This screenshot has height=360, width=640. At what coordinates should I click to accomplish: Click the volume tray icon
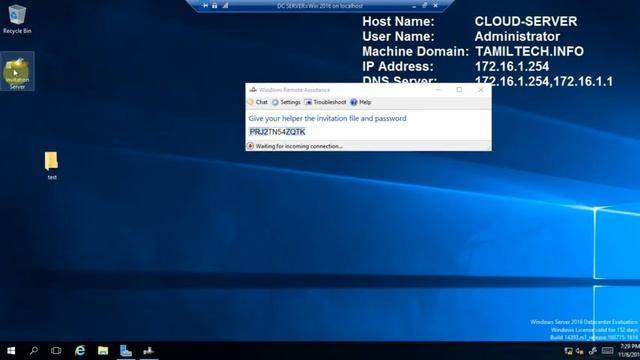tap(580, 351)
